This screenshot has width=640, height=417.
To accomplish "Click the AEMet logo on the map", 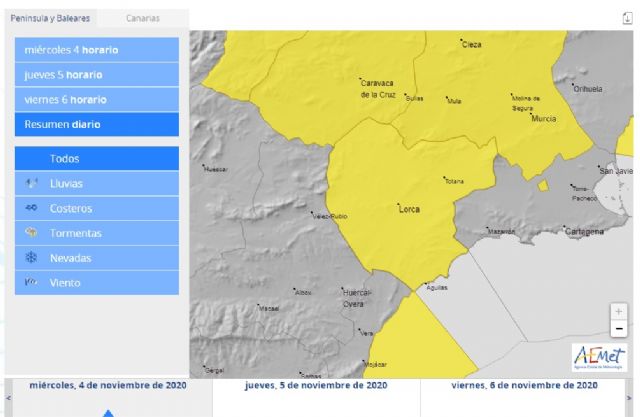I will (600, 357).
